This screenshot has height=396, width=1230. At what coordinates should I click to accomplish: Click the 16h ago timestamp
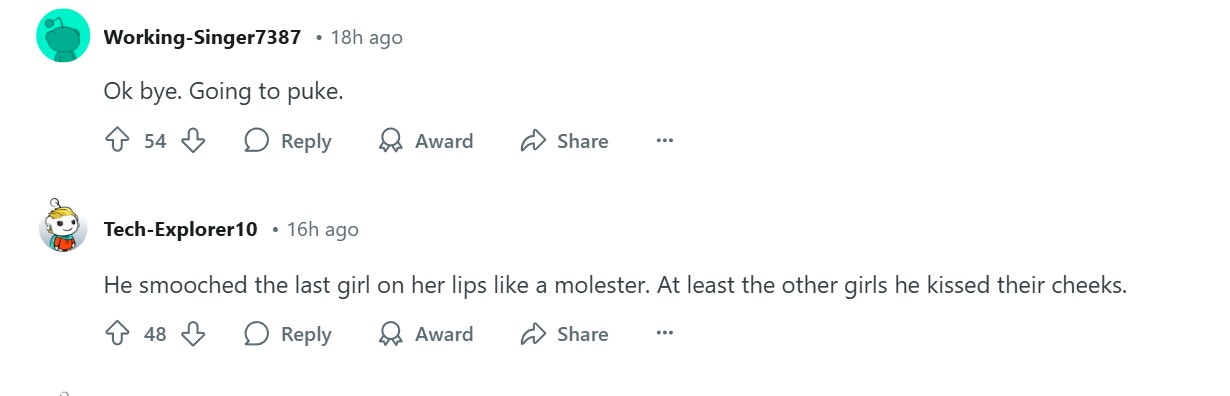[322, 229]
